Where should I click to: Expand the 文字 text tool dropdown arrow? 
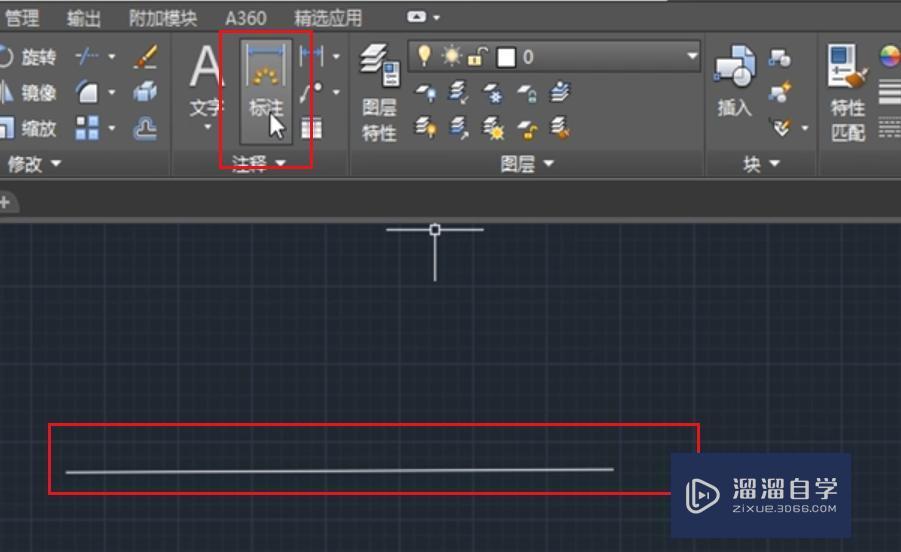207,127
